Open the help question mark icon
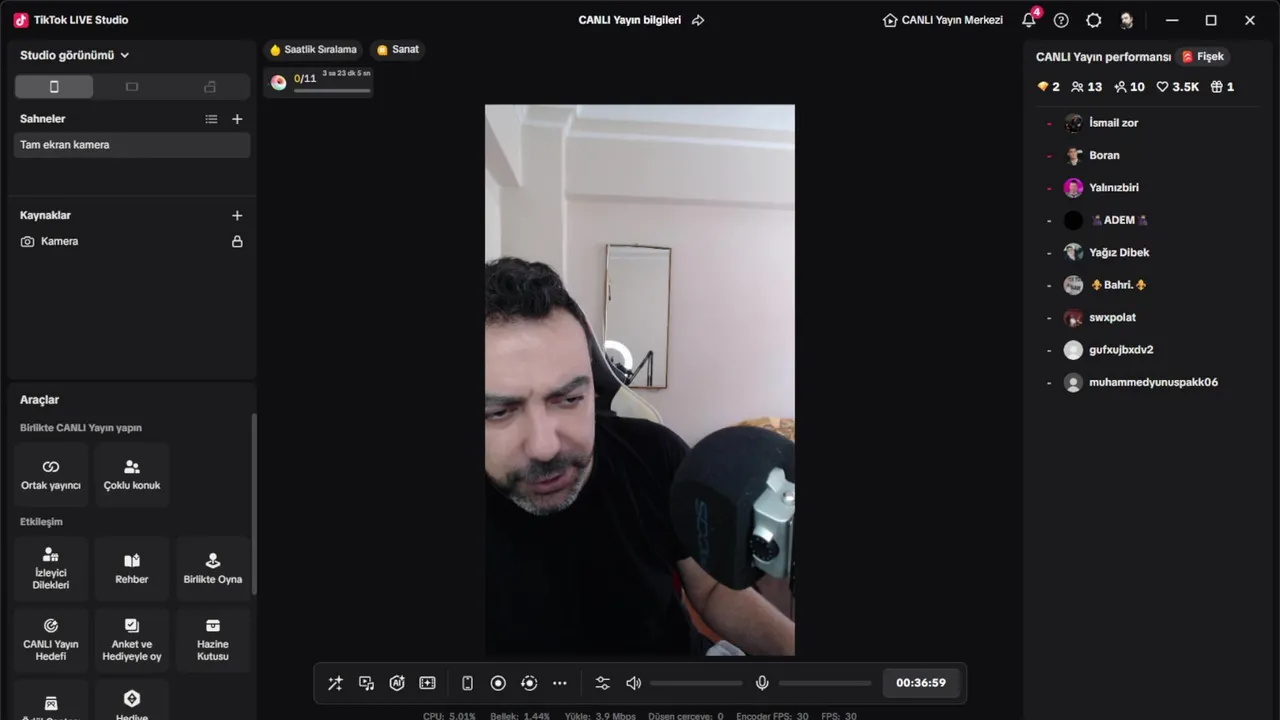The height and width of the screenshot is (720, 1280). [1061, 20]
